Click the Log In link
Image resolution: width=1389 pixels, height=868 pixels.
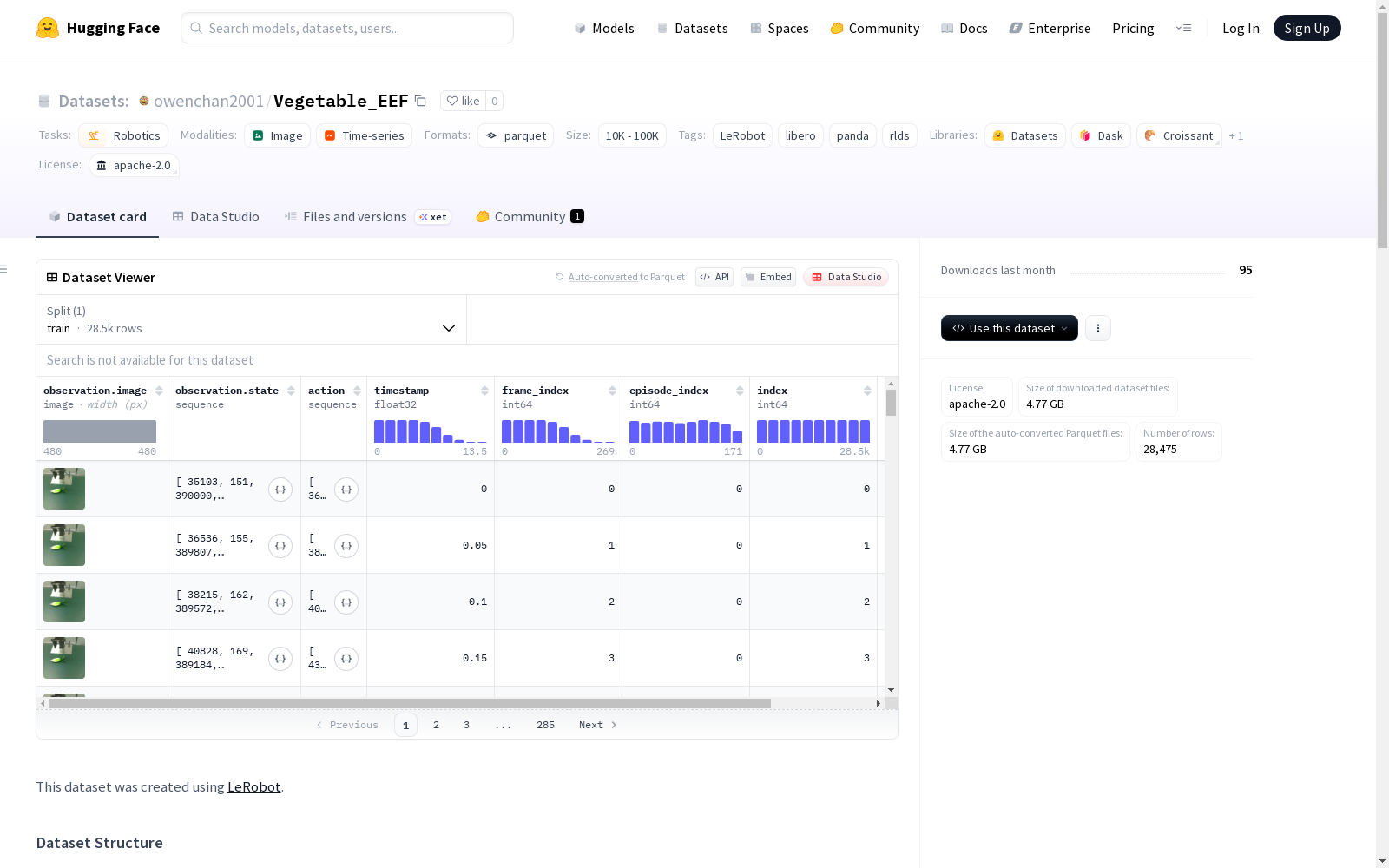click(1241, 28)
